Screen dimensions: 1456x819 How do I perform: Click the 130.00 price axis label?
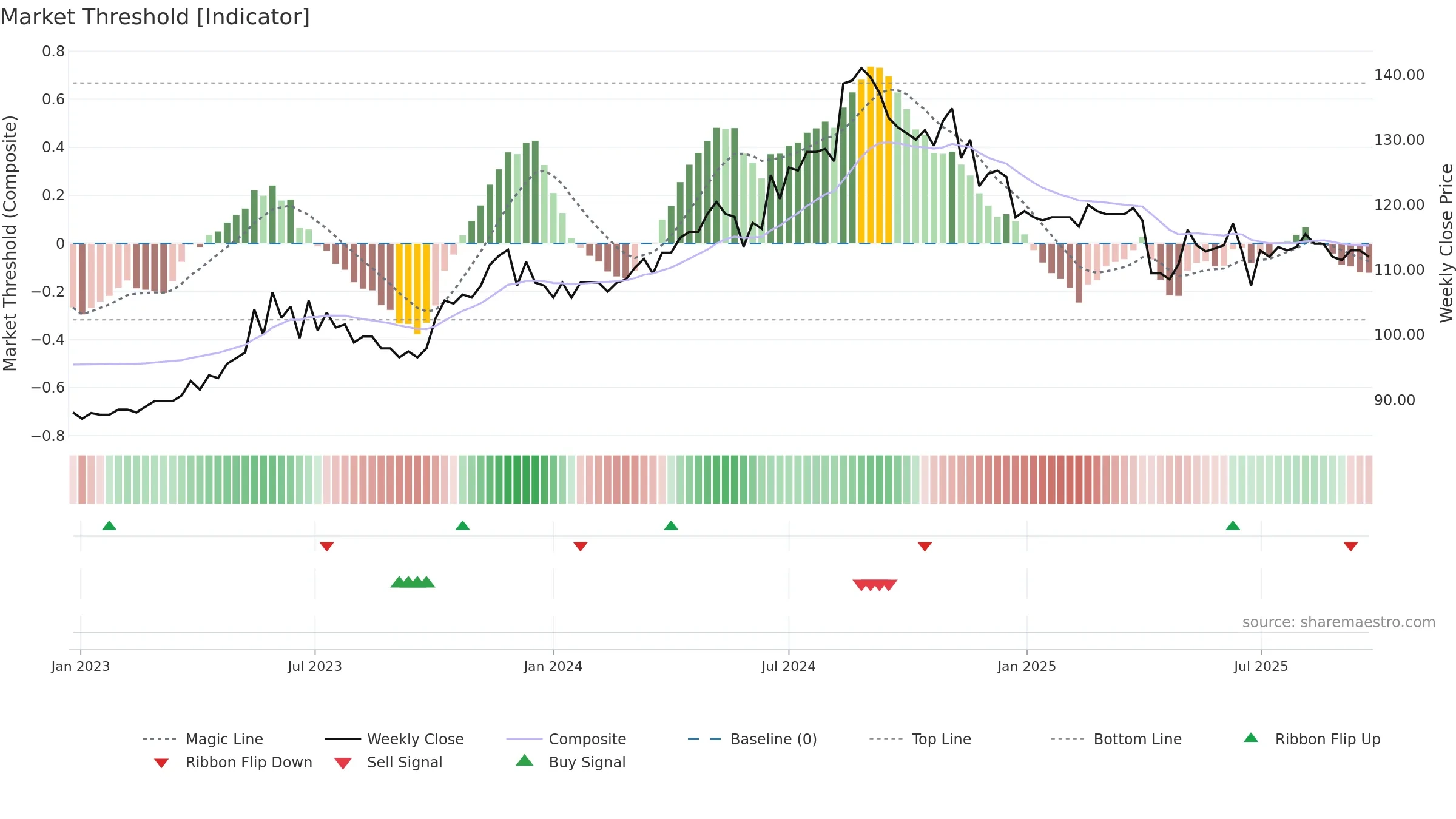click(x=1400, y=140)
